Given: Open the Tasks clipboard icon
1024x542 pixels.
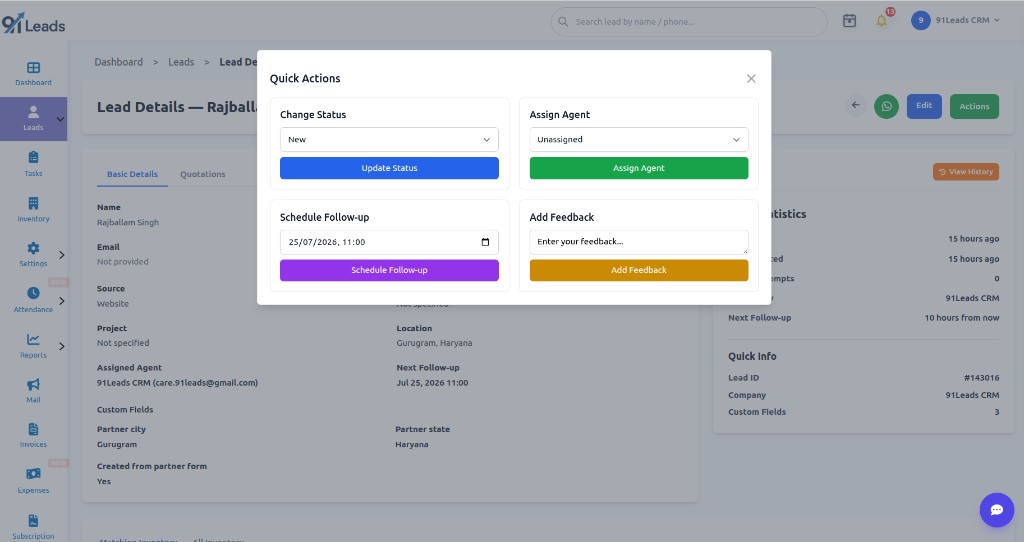Looking at the screenshot, I should click(33, 157).
